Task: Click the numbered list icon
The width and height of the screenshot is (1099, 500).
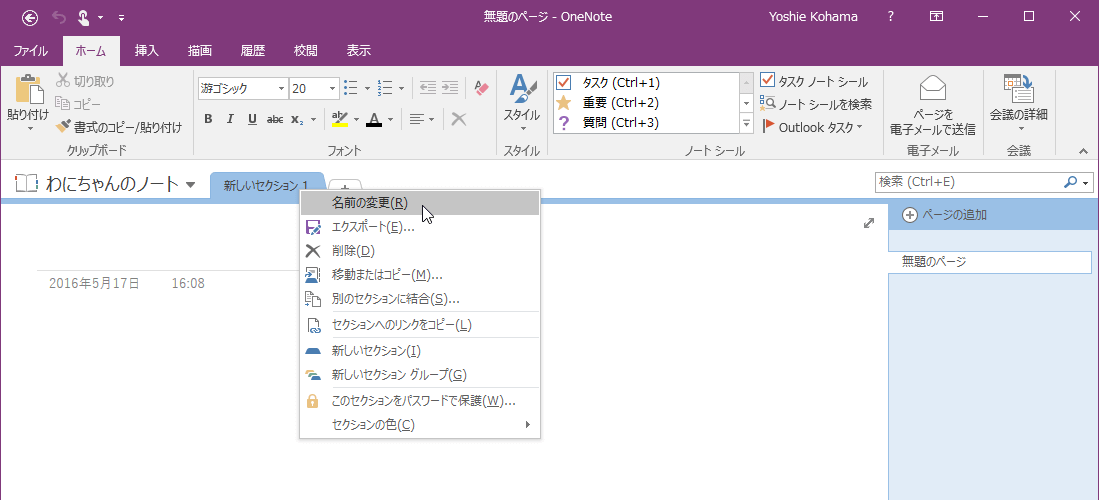Action: point(385,88)
